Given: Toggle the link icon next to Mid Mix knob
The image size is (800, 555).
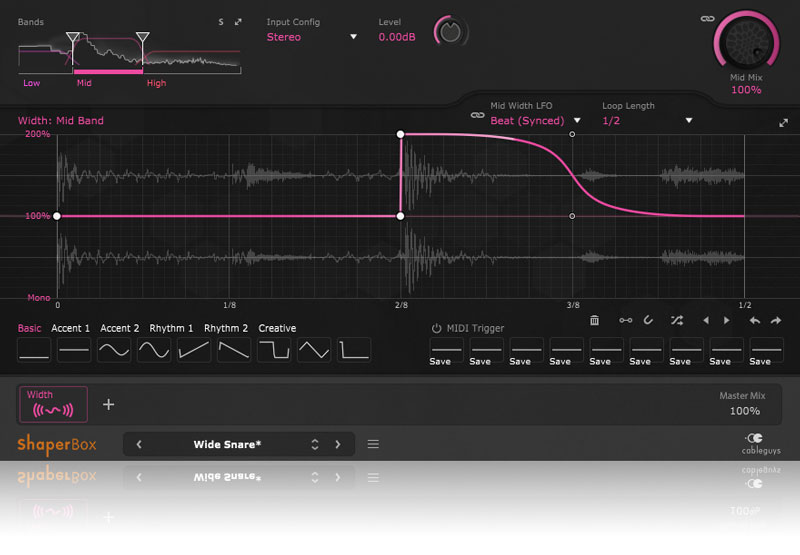Looking at the screenshot, I should click(x=707, y=18).
